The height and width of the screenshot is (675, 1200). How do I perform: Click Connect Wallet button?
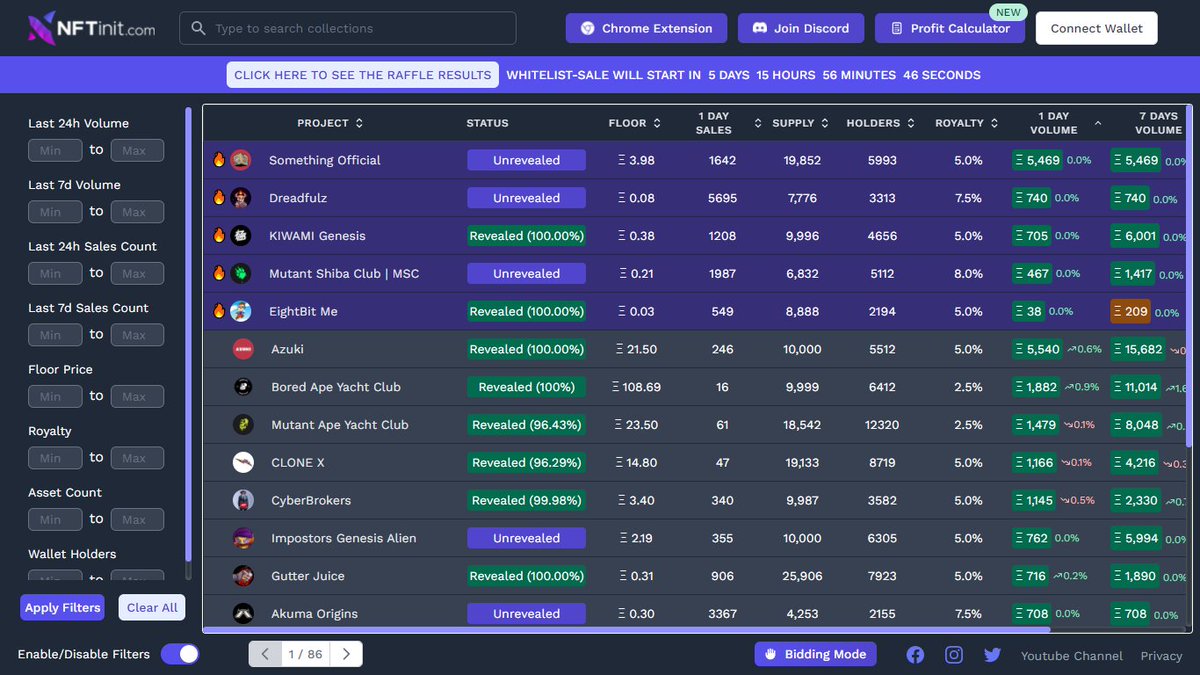pos(1096,28)
